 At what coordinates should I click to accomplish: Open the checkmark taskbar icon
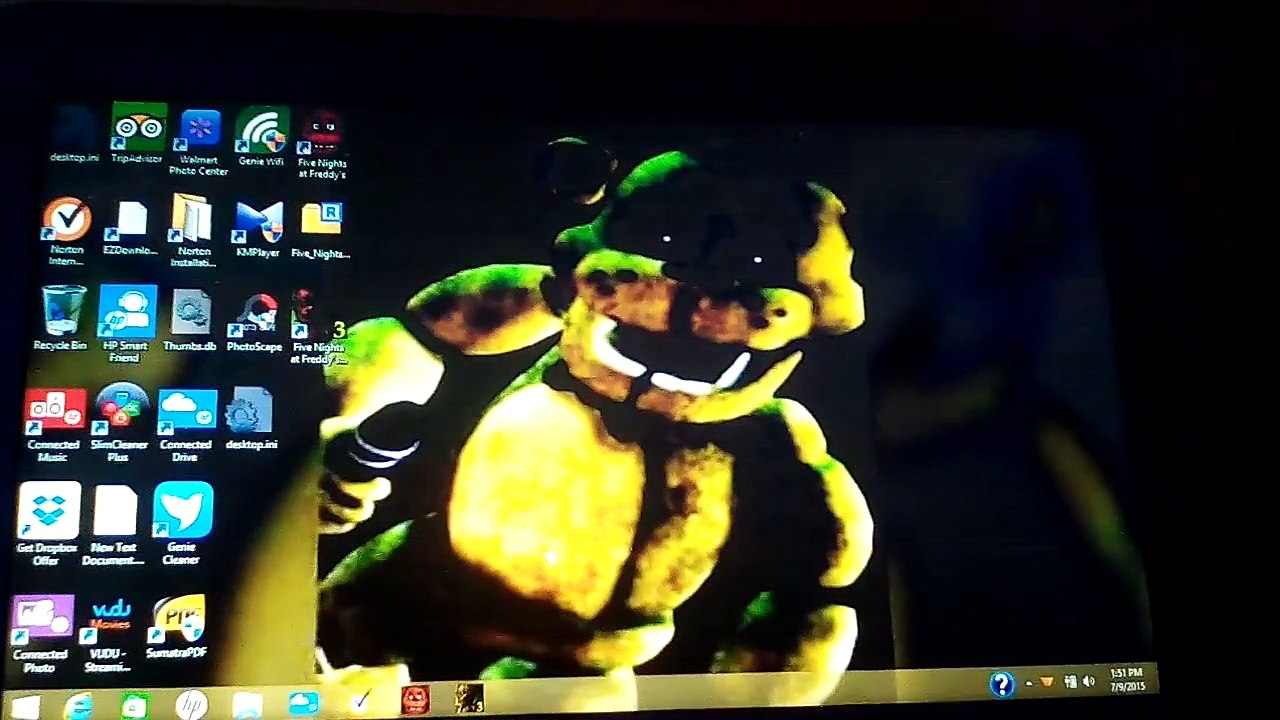click(360, 701)
